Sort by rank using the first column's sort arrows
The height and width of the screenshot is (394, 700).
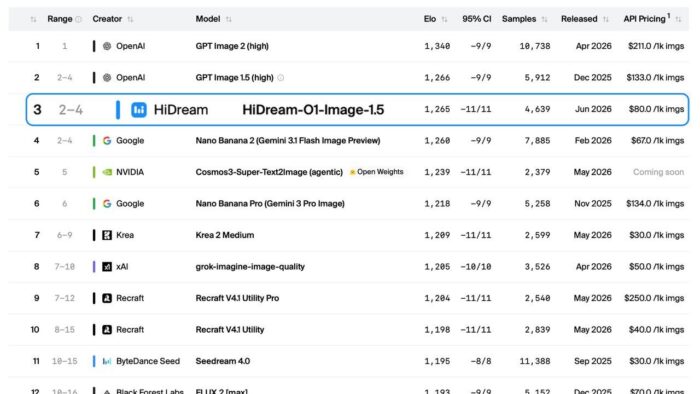pyautogui.click(x=33, y=19)
